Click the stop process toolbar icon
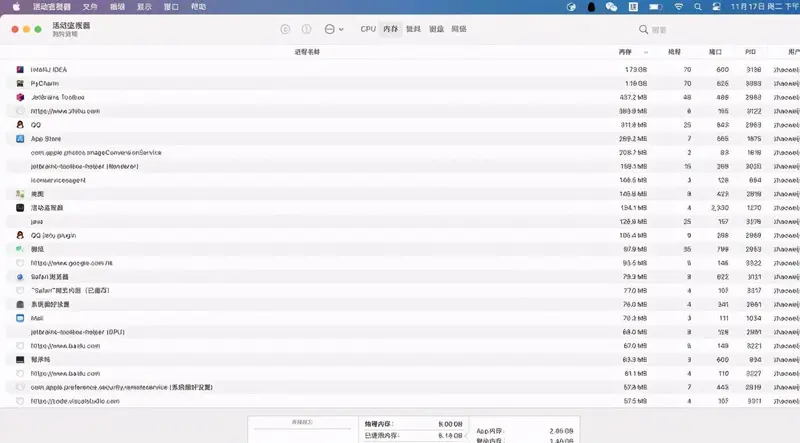The width and height of the screenshot is (800, 443). pyautogui.click(x=285, y=30)
